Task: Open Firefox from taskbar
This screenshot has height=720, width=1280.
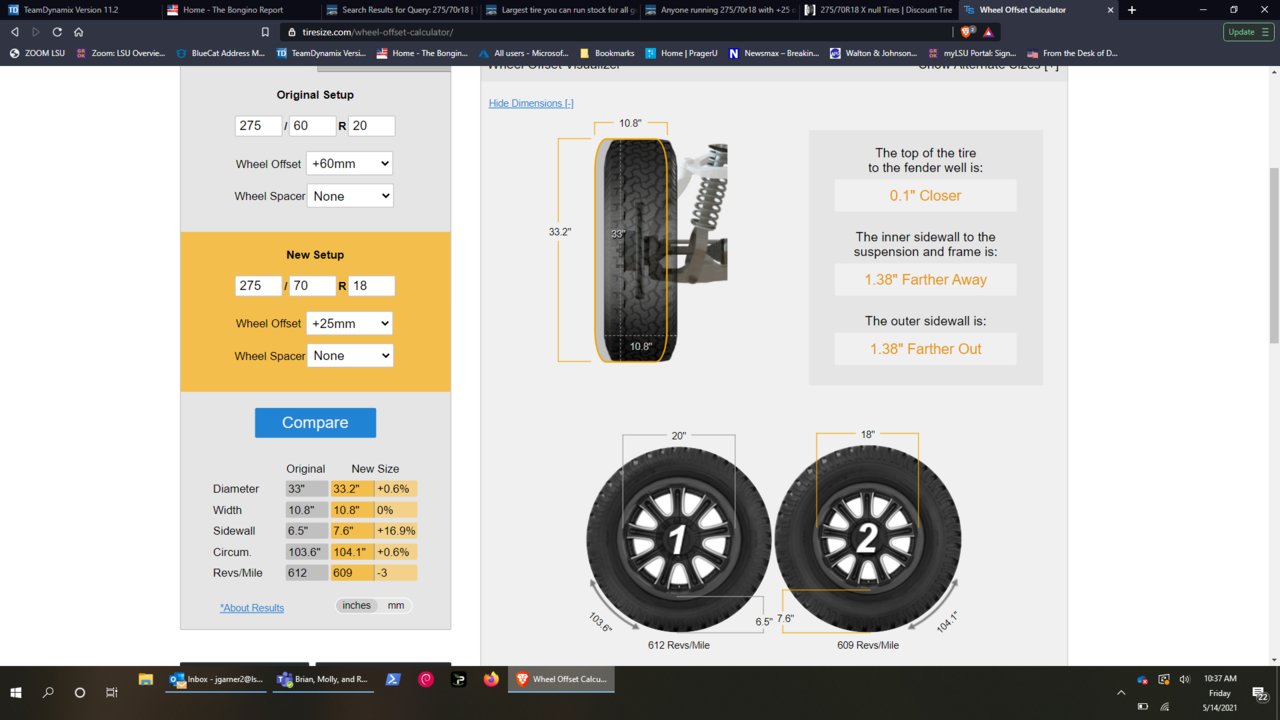Action: [x=490, y=680]
